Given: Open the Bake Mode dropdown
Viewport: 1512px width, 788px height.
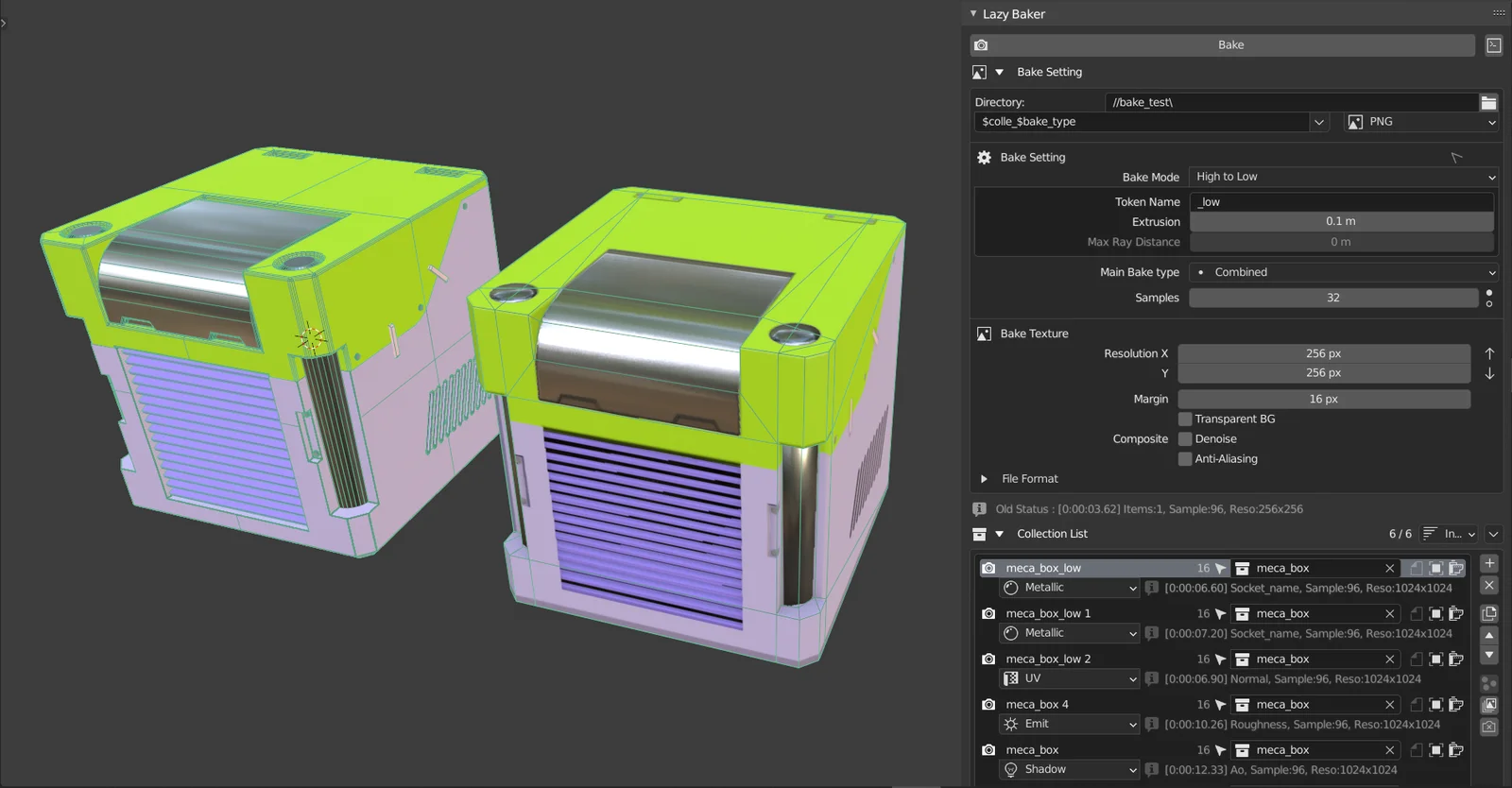Looking at the screenshot, I should click(x=1343, y=177).
